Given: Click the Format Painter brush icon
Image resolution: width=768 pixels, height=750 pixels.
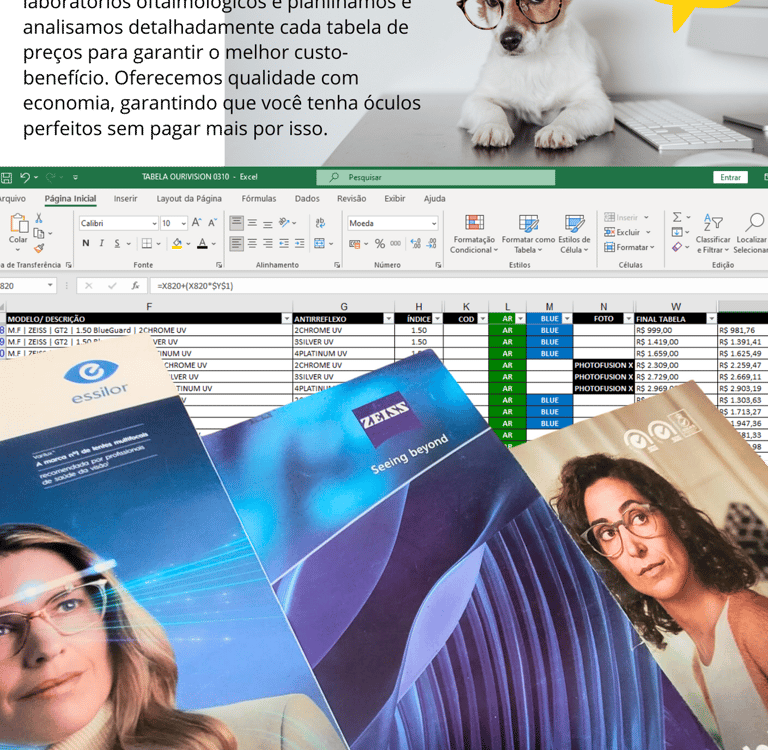Looking at the screenshot, I should pos(39,248).
